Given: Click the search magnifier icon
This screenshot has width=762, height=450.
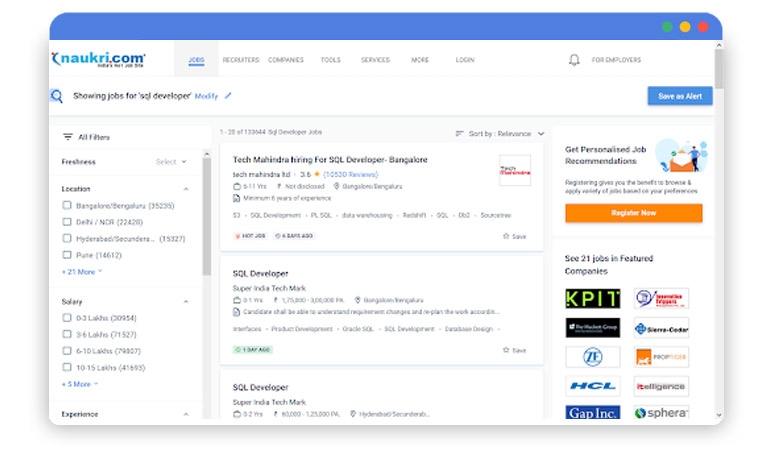Looking at the screenshot, I should click(x=57, y=96).
